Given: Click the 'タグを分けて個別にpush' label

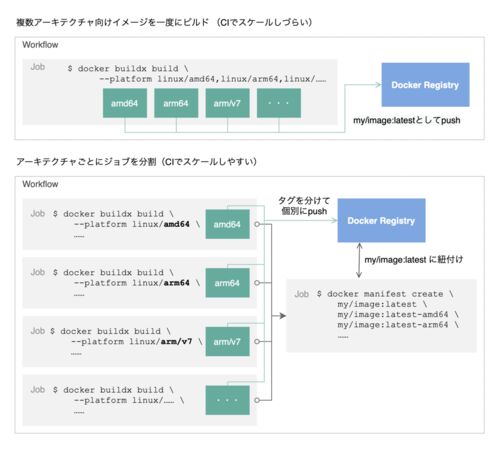Looking at the screenshot, I should pyautogui.click(x=304, y=206).
